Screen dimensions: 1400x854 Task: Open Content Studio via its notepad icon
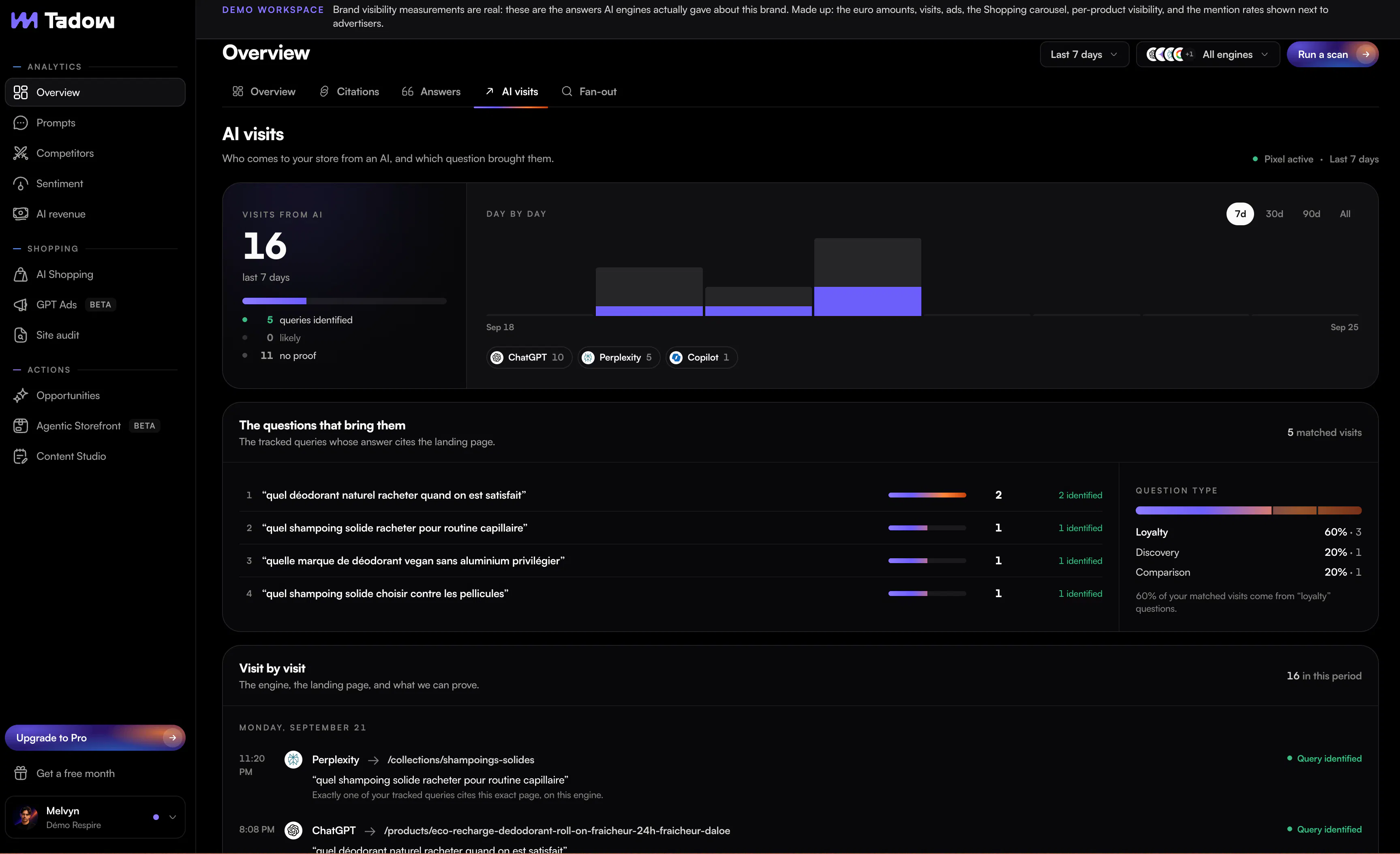pyautogui.click(x=20, y=457)
